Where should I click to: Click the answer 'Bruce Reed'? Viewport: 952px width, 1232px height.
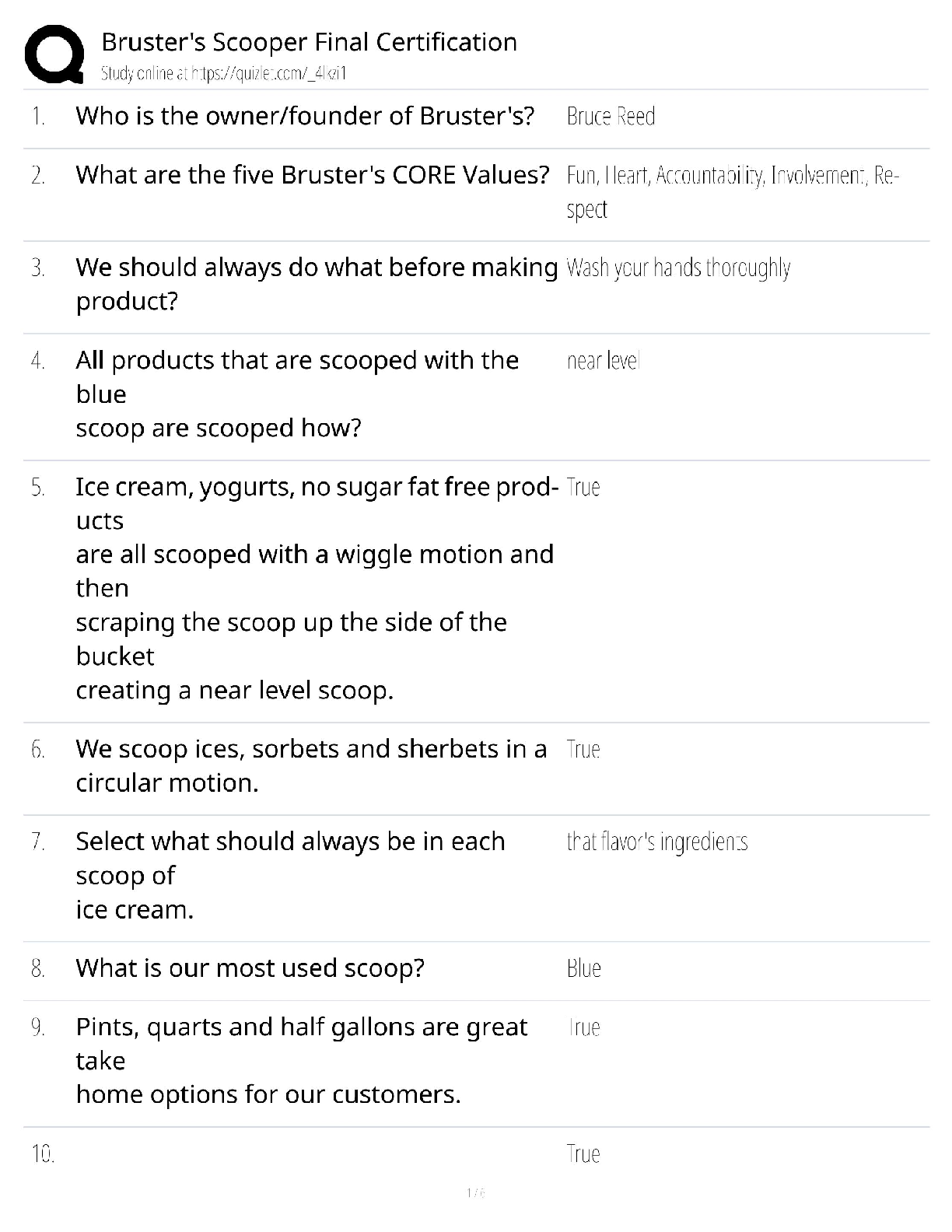point(611,117)
